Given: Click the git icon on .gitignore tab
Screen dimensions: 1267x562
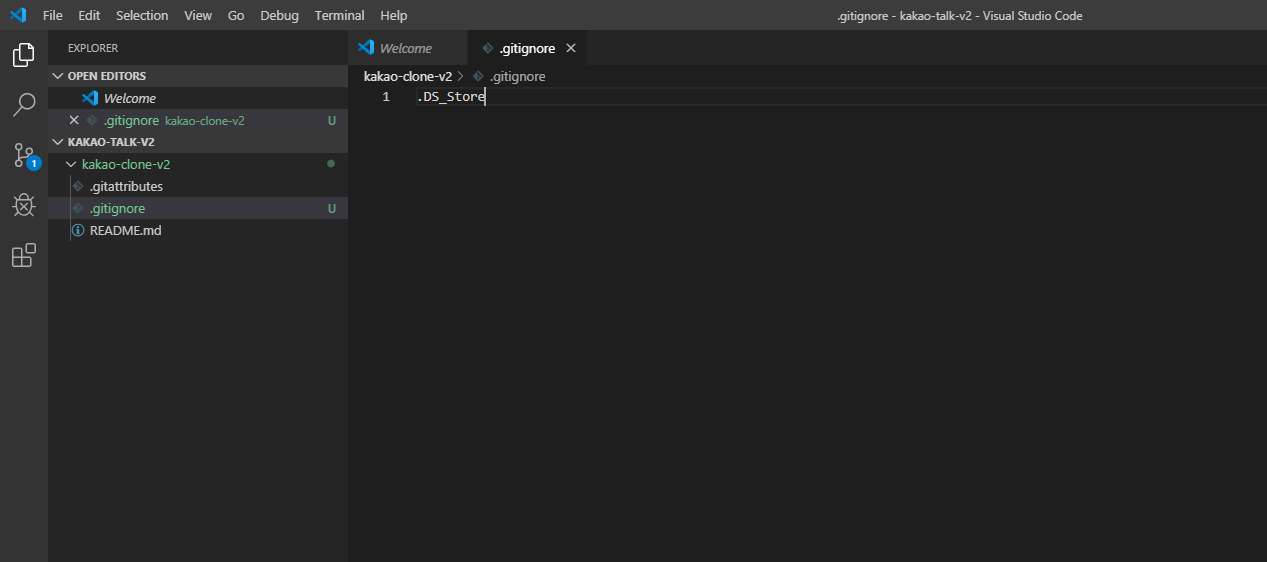Looking at the screenshot, I should coord(488,48).
